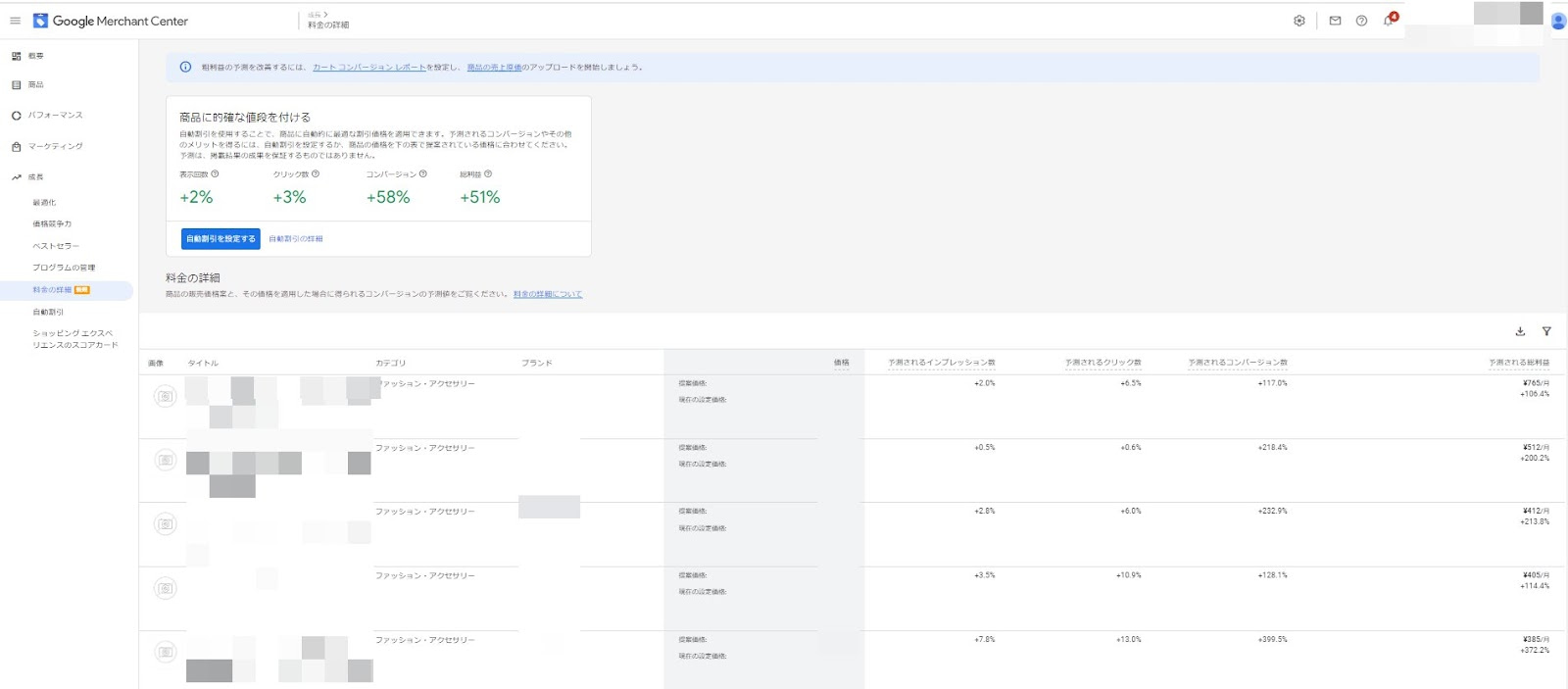Viewport: 1568px width, 689px height.
Task: Click the help question mark icon
Action: pyautogui.click(x=1361, y=21)
